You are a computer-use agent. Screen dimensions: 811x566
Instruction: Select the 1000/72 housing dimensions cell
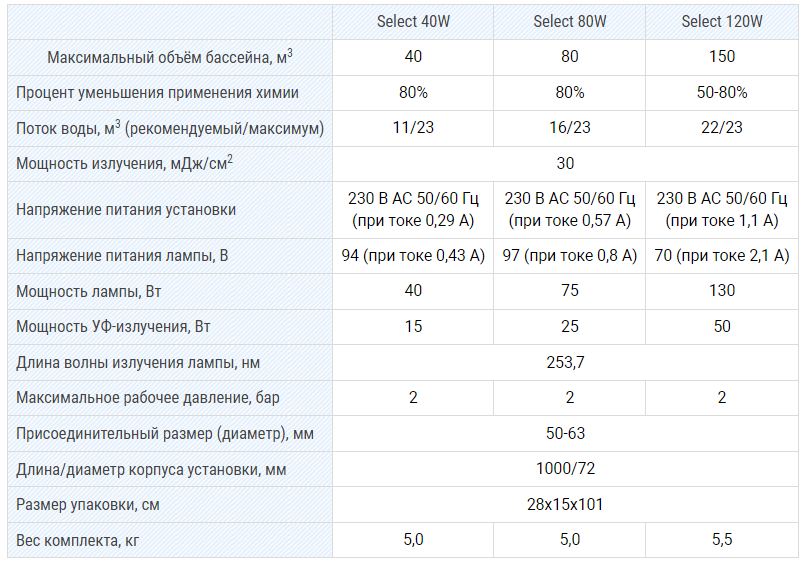(565, 469)
